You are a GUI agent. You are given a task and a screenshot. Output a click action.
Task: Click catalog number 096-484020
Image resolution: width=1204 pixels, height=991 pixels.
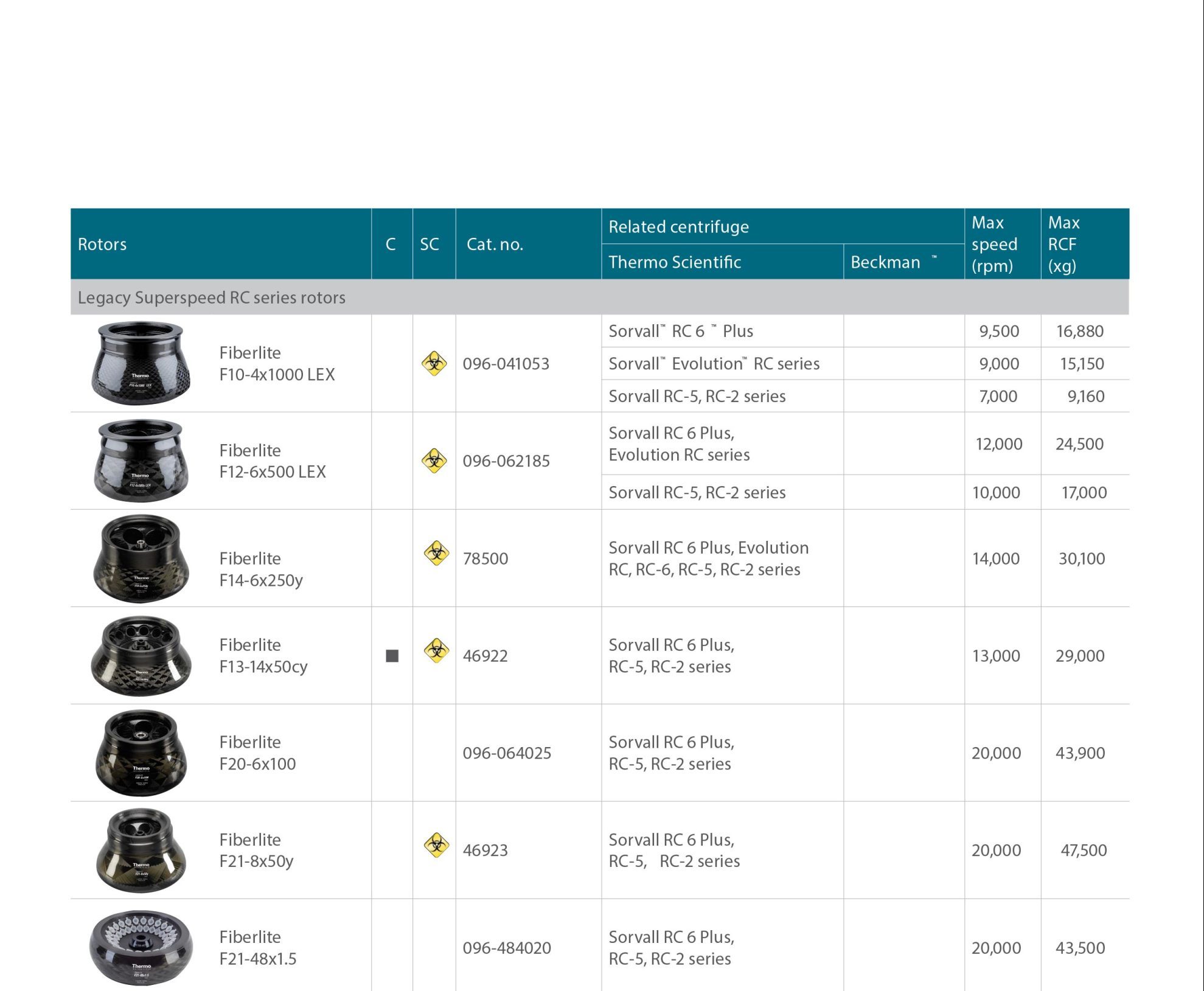pos(507,947)
